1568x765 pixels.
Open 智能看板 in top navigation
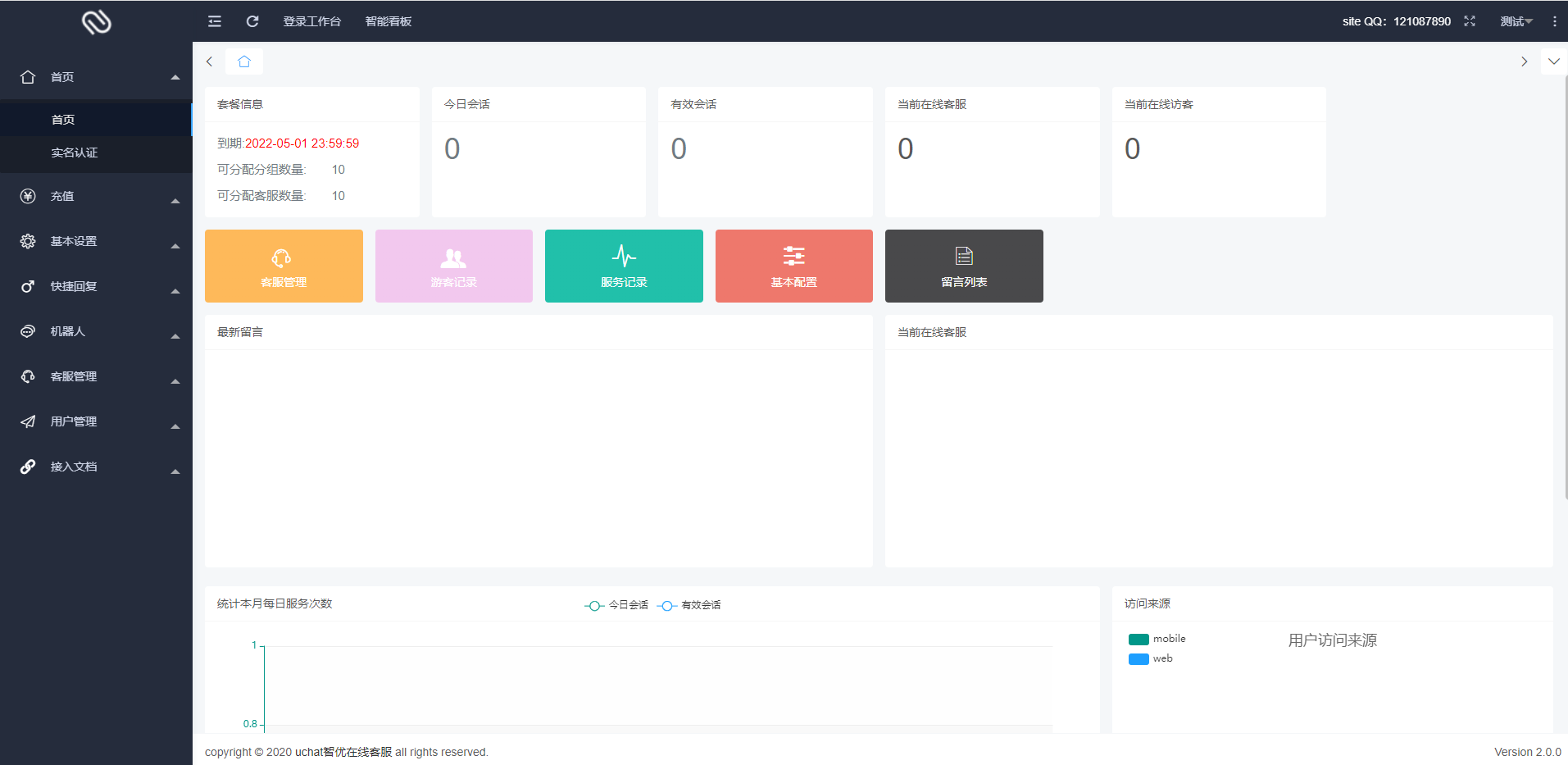click(x=389, y=21)
